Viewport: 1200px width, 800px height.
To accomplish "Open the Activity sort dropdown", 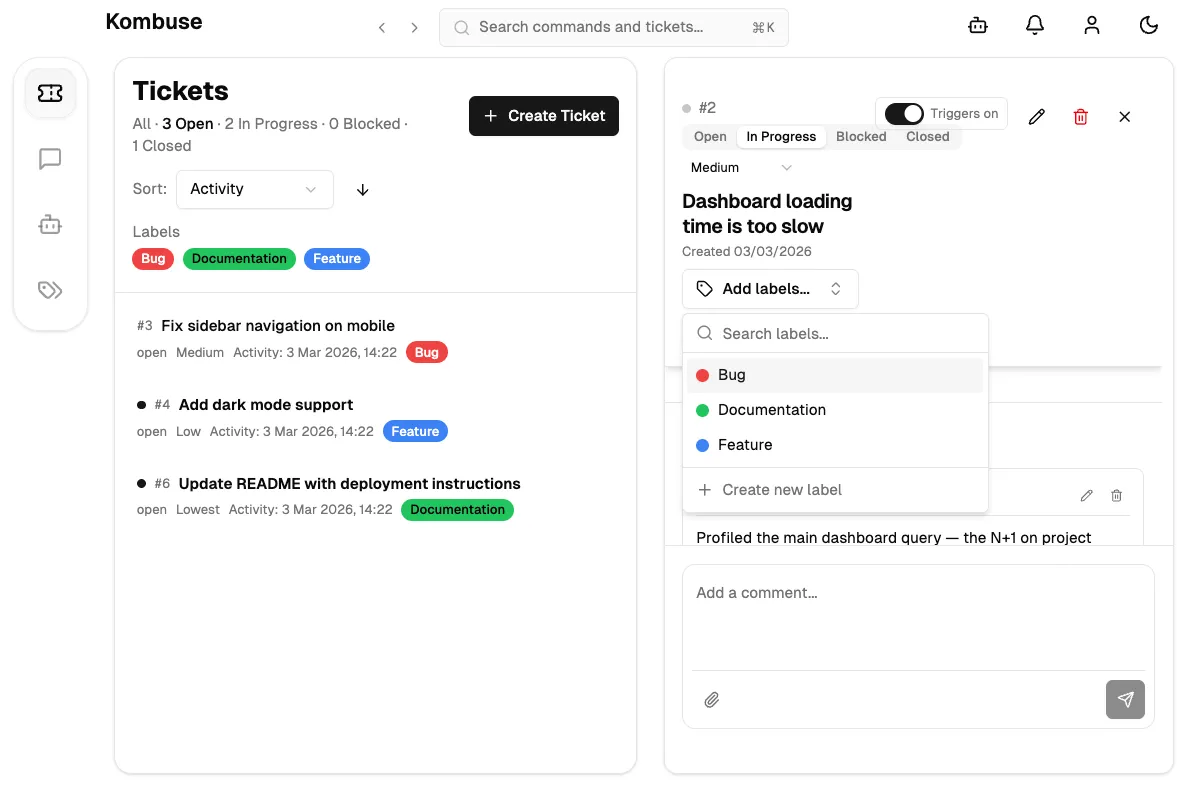I will pyautogui.click(x=254, y=189).
